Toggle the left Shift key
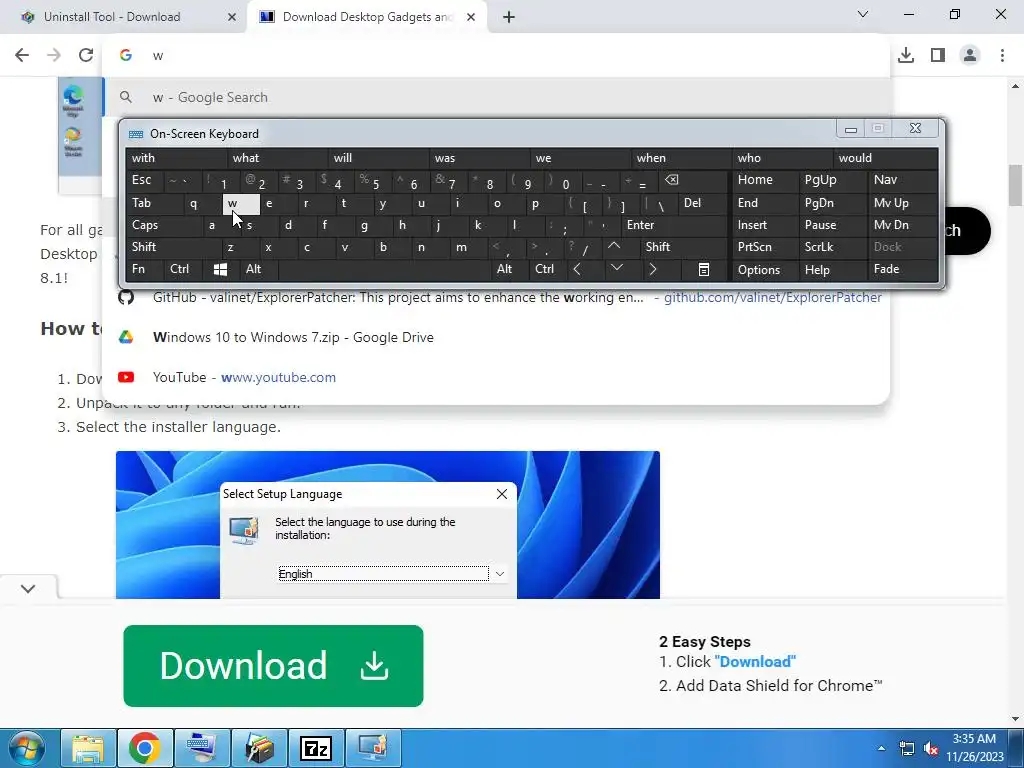Viewport: 1024px width, 768px height. point(173,247)
